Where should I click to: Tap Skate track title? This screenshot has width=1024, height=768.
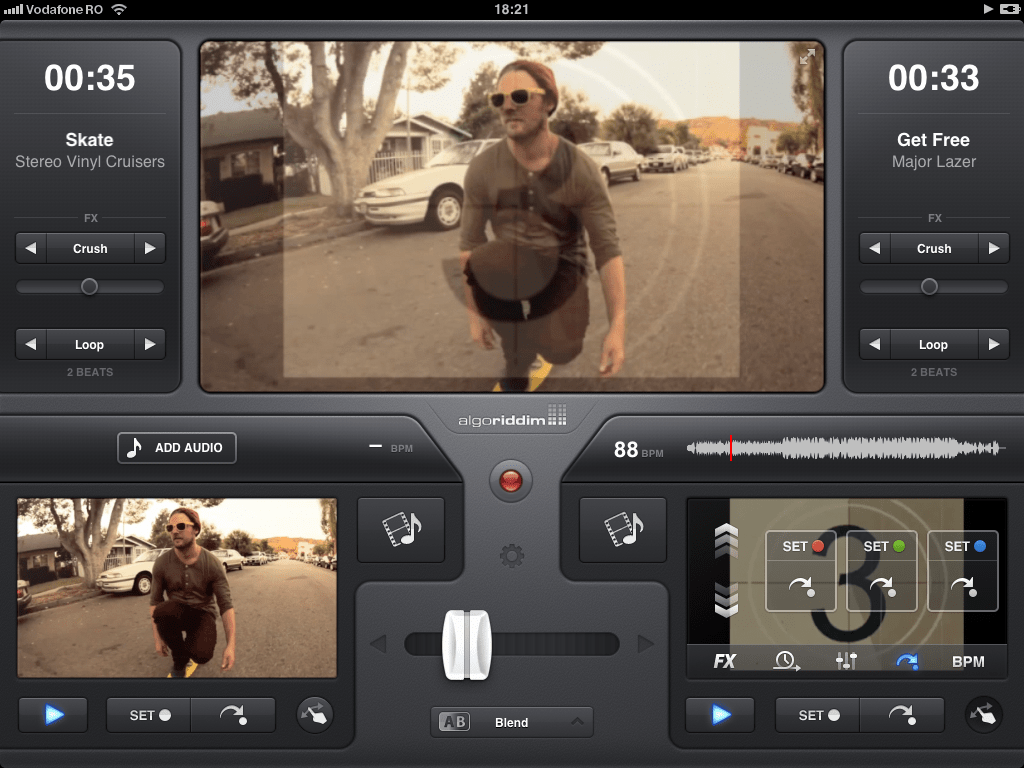89,140
